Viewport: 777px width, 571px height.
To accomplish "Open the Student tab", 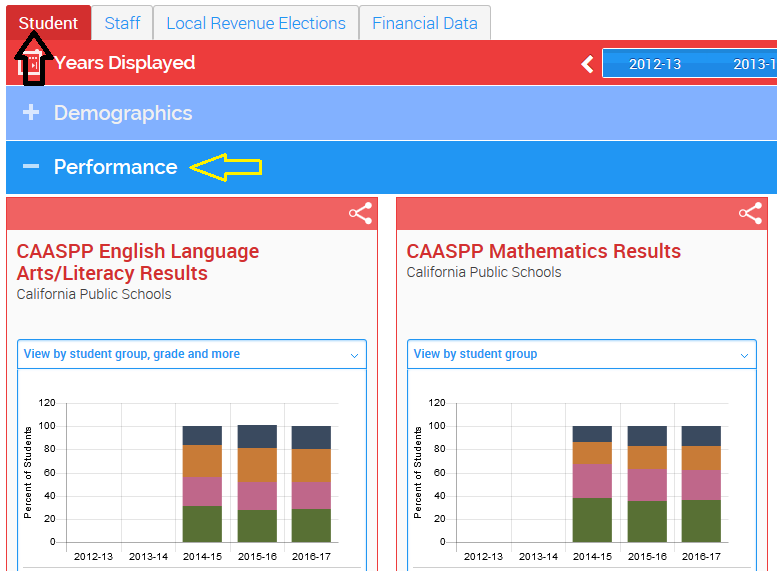I will pos(48,23).
